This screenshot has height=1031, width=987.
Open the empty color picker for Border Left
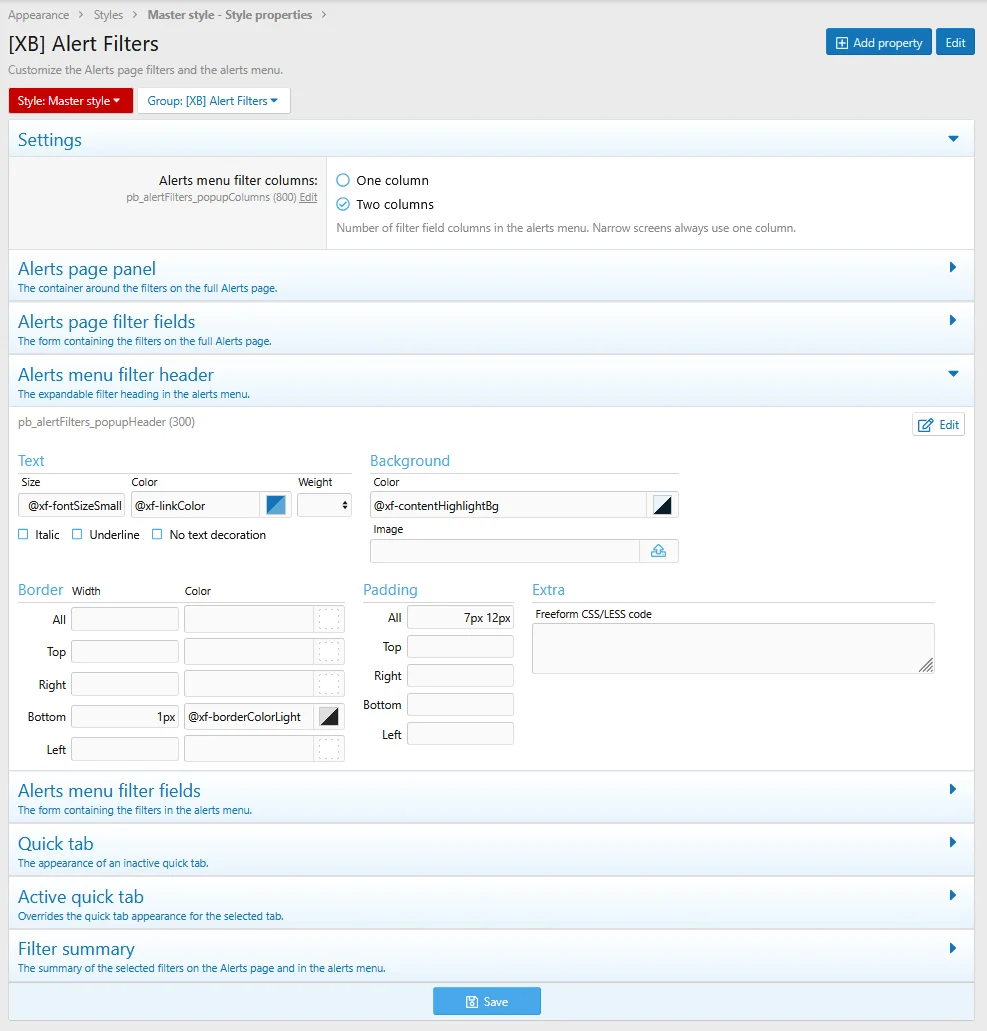tap(329, 749)
